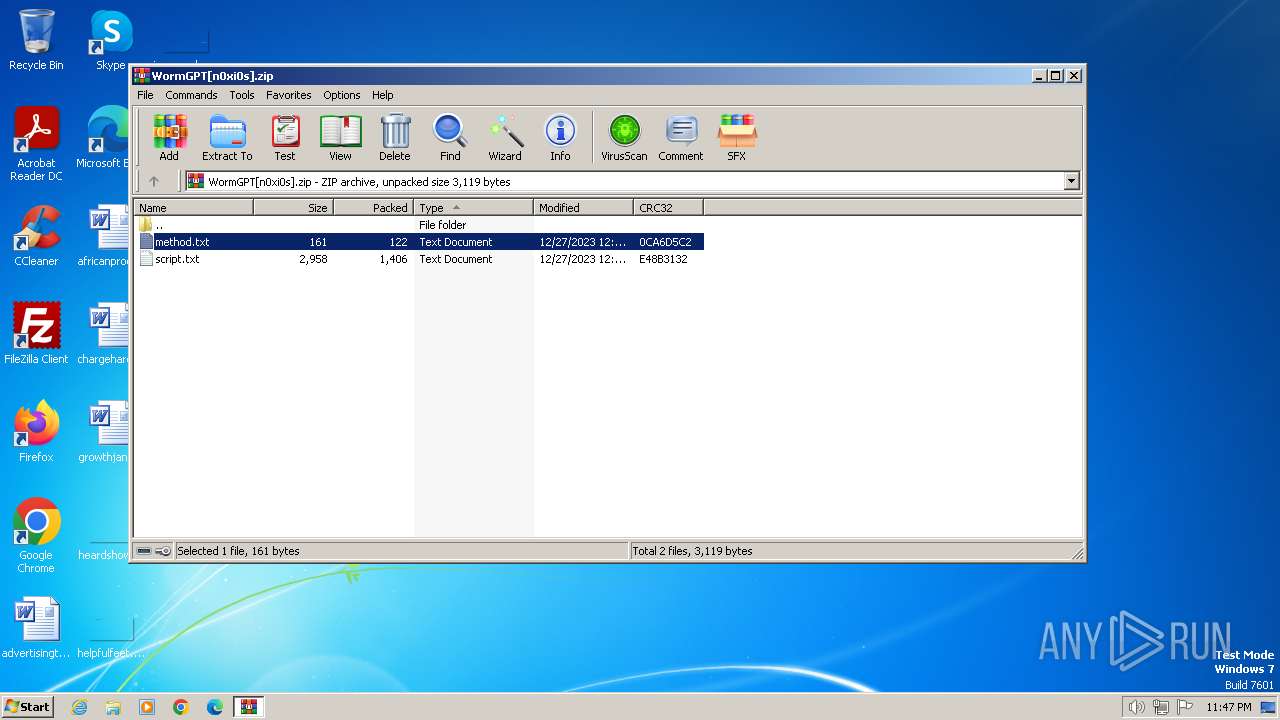Open the Commands menu
The width and height of the screenshot is (1280, 720).
(x=191, y=95)
